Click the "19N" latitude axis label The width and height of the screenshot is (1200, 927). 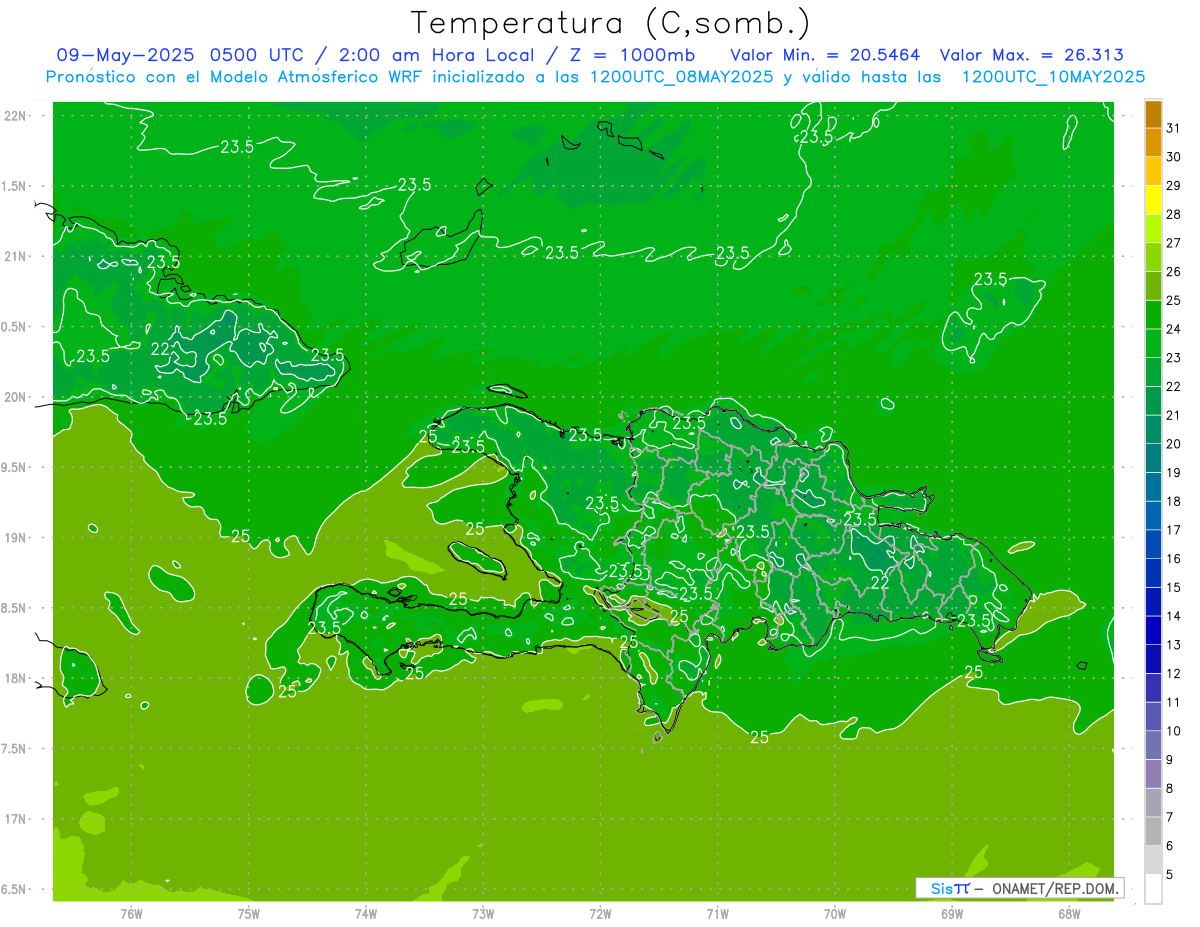point(16,538)
